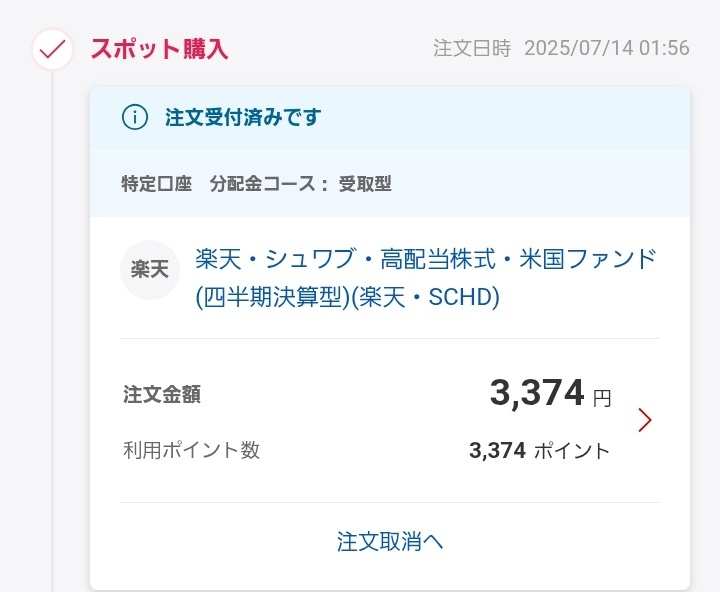Tap the 3,374 ポイント value
720x592 pixels.
pyautogui.click(x=540, y=451)
